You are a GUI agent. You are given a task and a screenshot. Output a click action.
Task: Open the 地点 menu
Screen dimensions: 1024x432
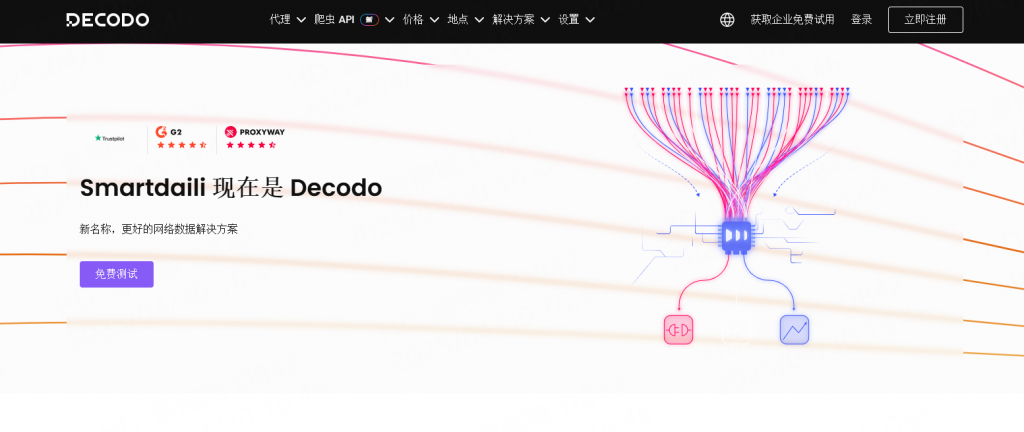[x=458, y=20]
